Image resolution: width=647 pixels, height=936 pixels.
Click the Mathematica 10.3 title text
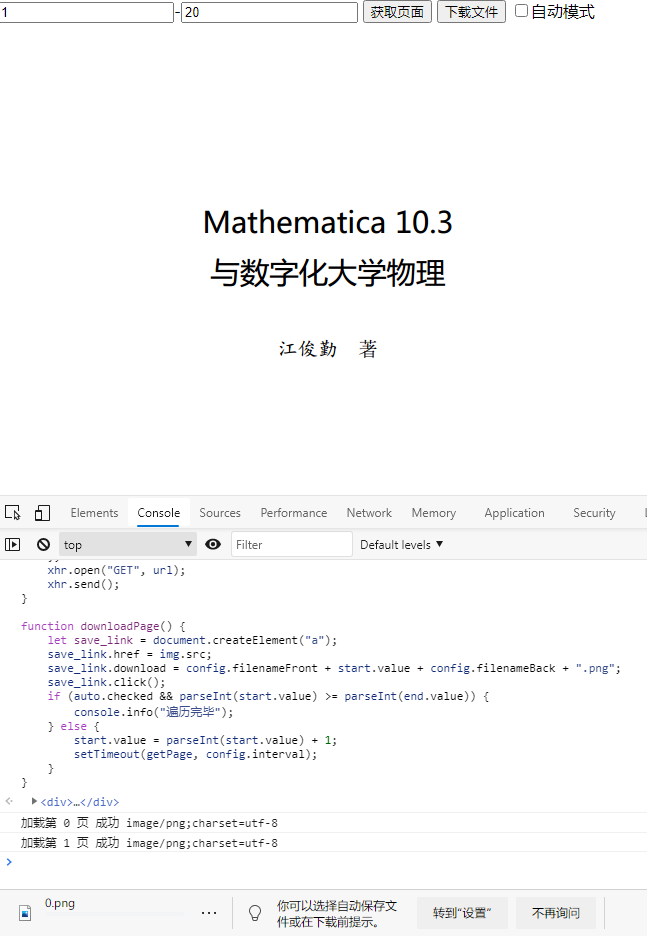tap(328, 223)
